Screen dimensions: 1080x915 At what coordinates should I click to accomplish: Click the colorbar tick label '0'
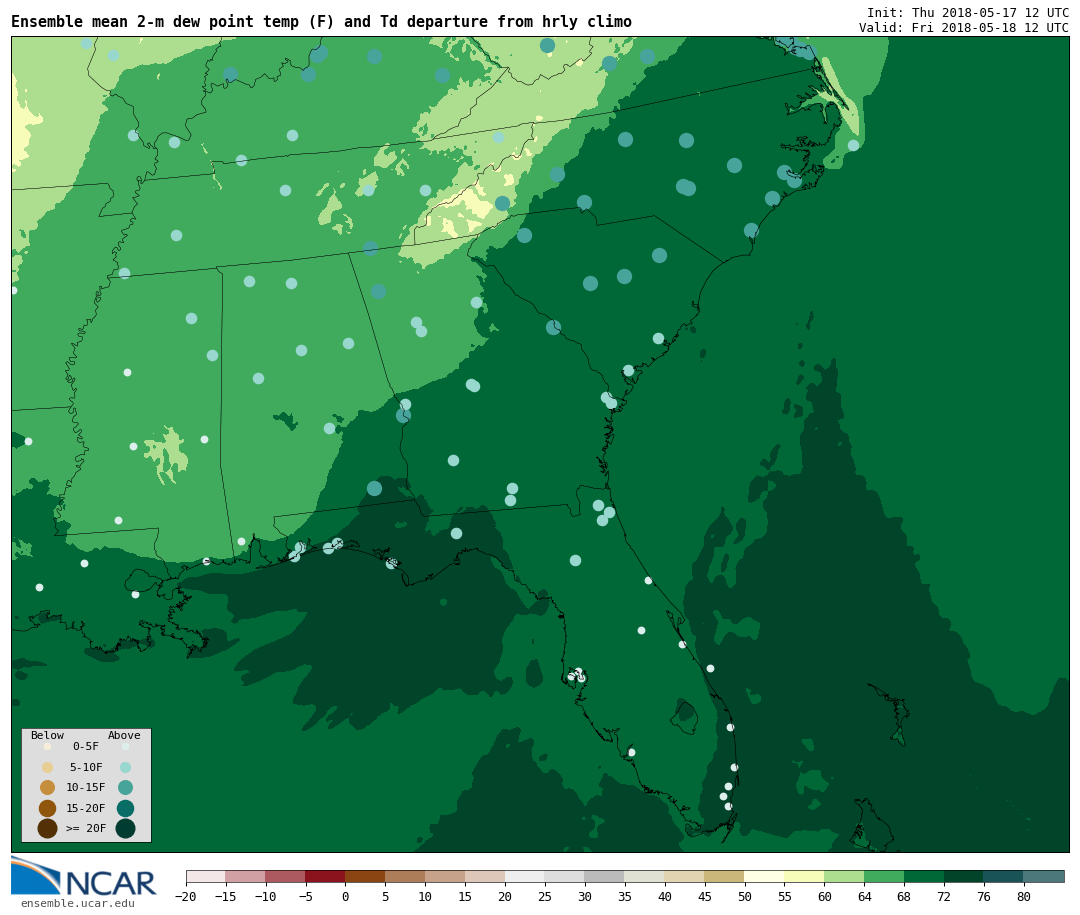(345, 896)
